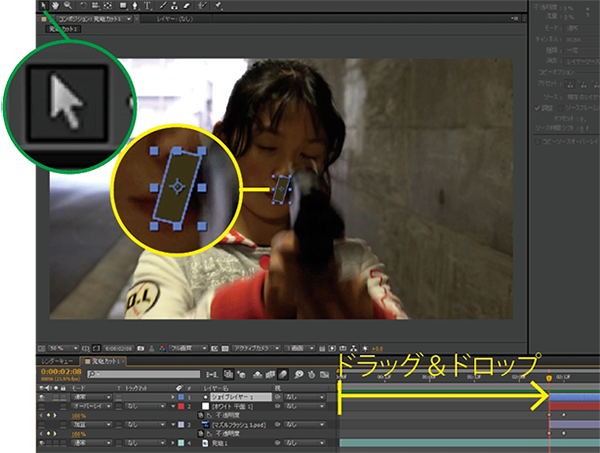The width and height of the screenshot is (600, 453).
Task: Click the 発砲カット1 breadcrumb under viewer tab
Action: (x=63, y=29)
